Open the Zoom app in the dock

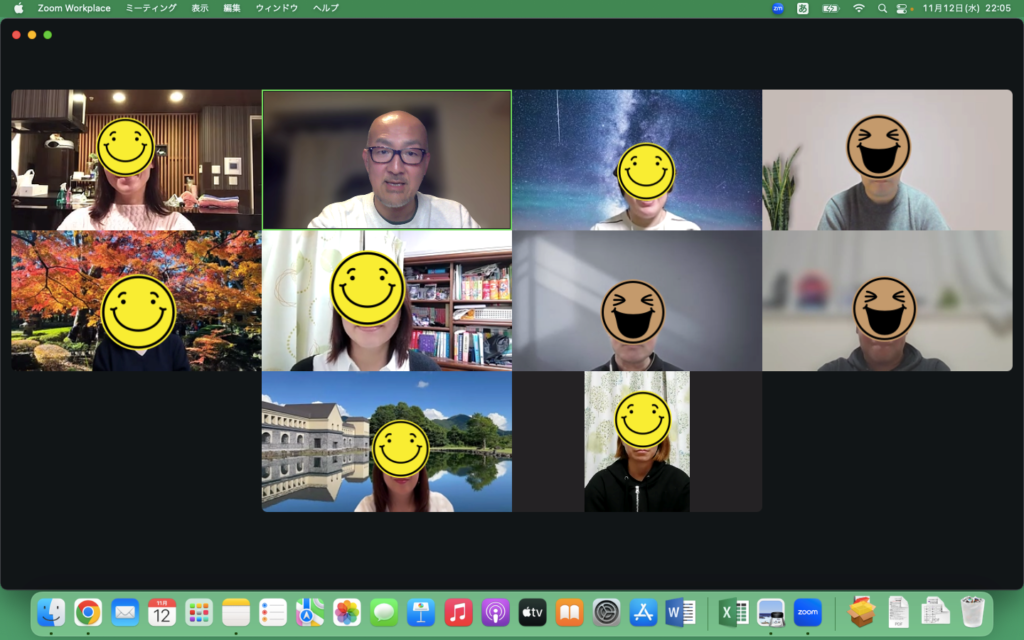(807, 612)
